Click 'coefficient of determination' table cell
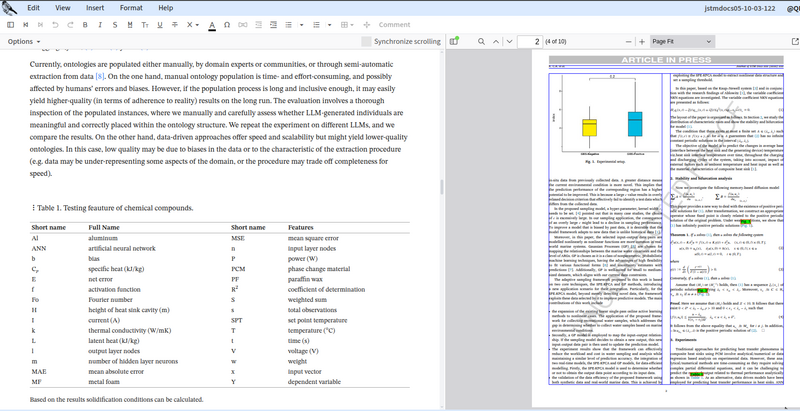 pyautogui.click(x=327, y=289)
